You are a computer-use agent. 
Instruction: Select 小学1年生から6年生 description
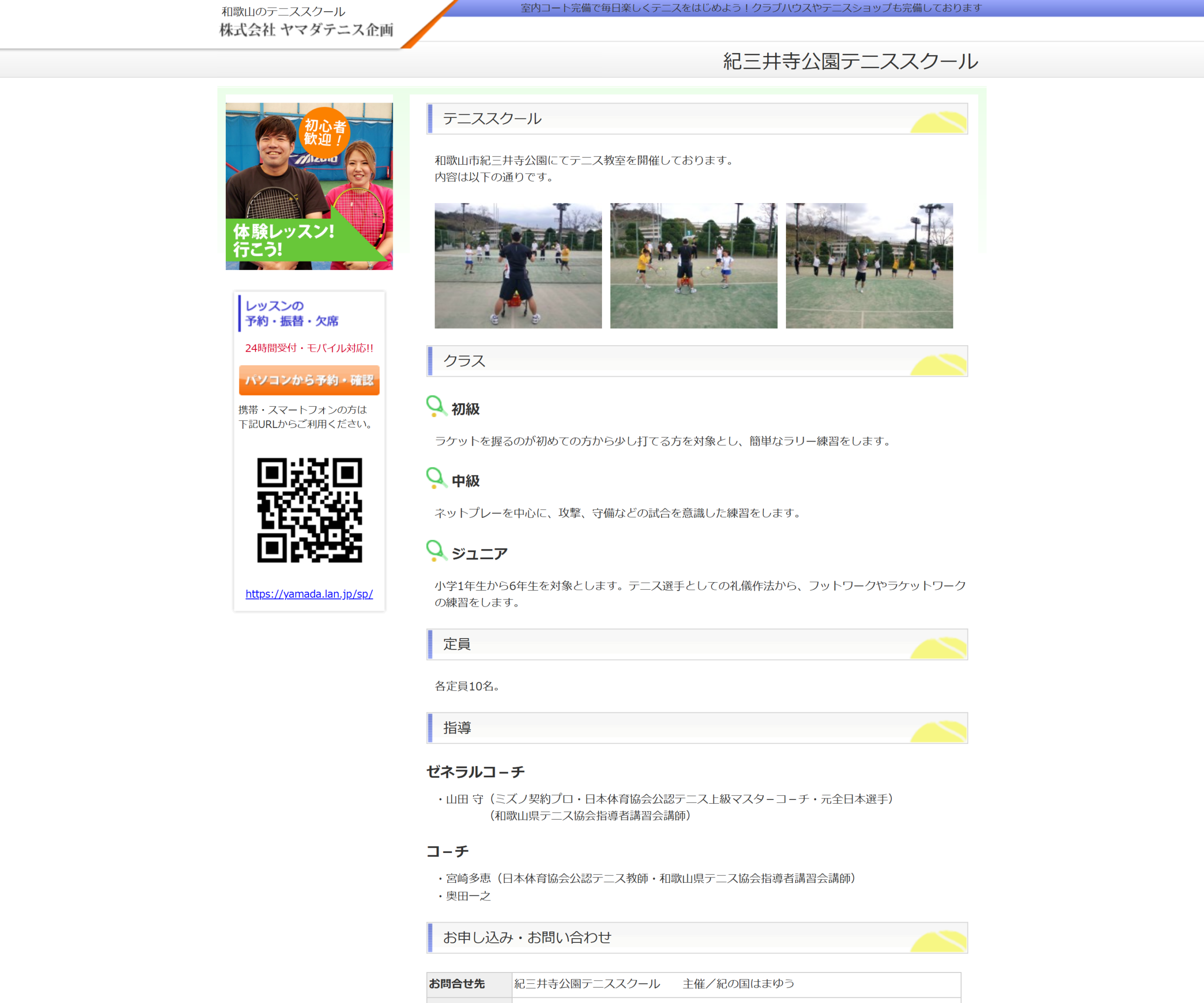tap(701, 593)
